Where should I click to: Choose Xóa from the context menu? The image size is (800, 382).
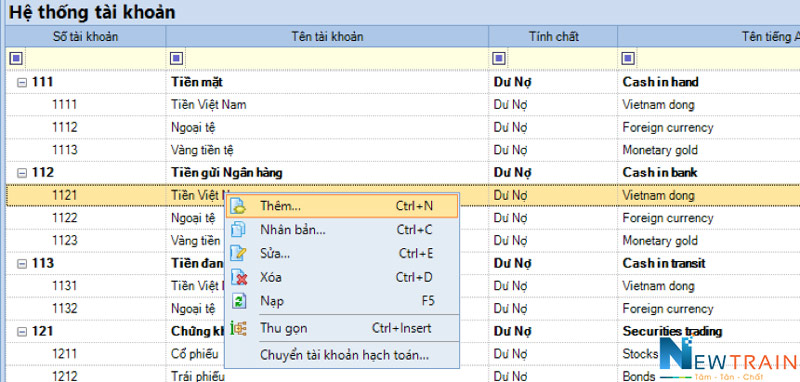tap(342, 277)
